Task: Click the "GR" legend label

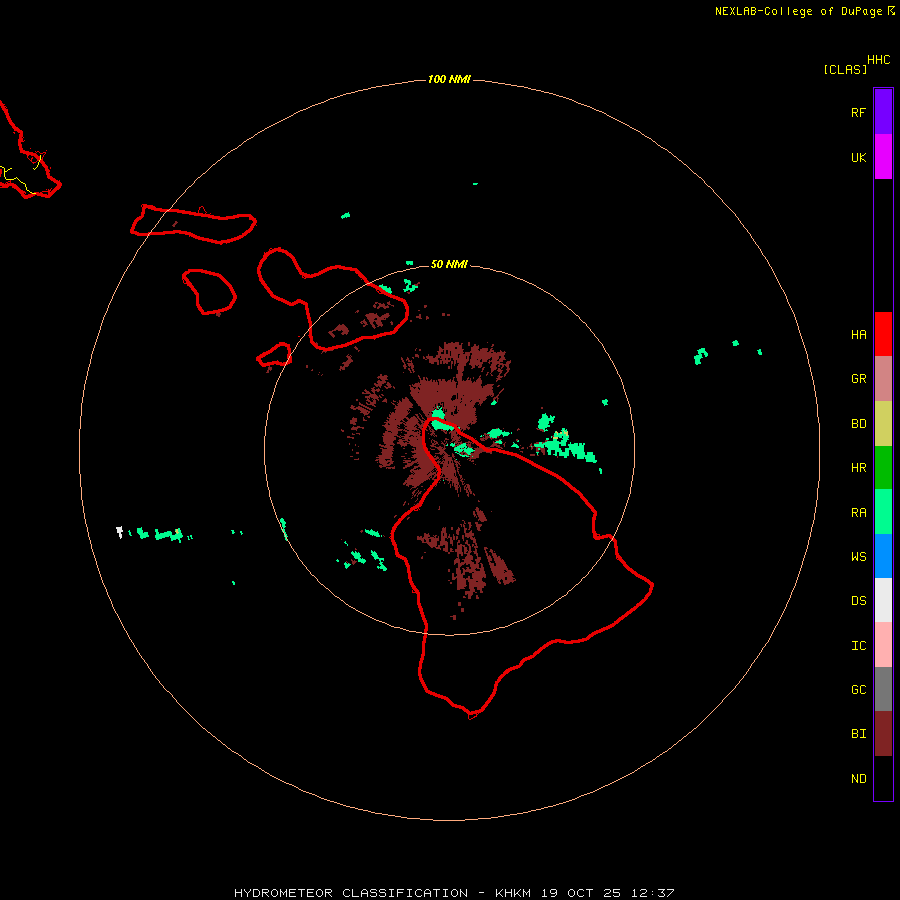Action: [858, 379]
